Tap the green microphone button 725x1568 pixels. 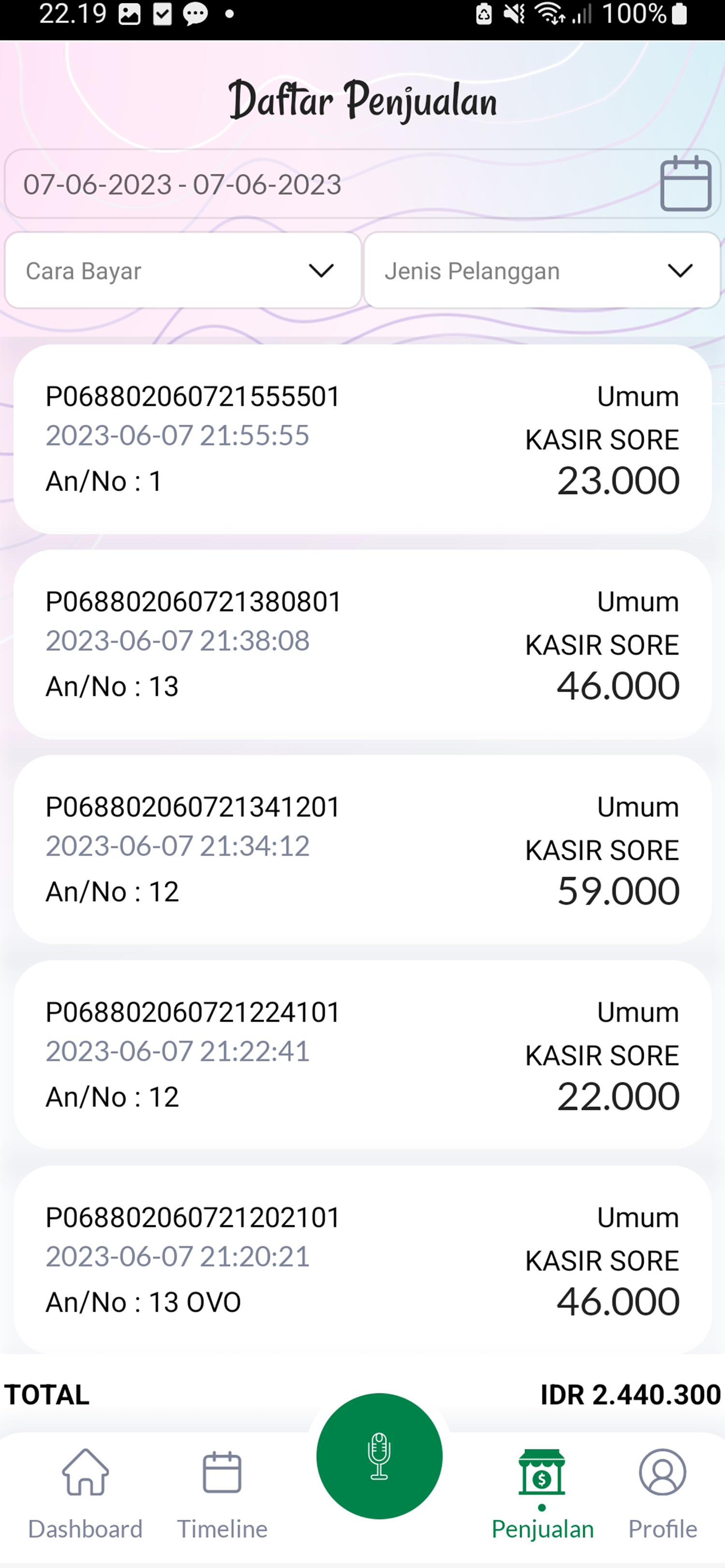point(379,1456)
